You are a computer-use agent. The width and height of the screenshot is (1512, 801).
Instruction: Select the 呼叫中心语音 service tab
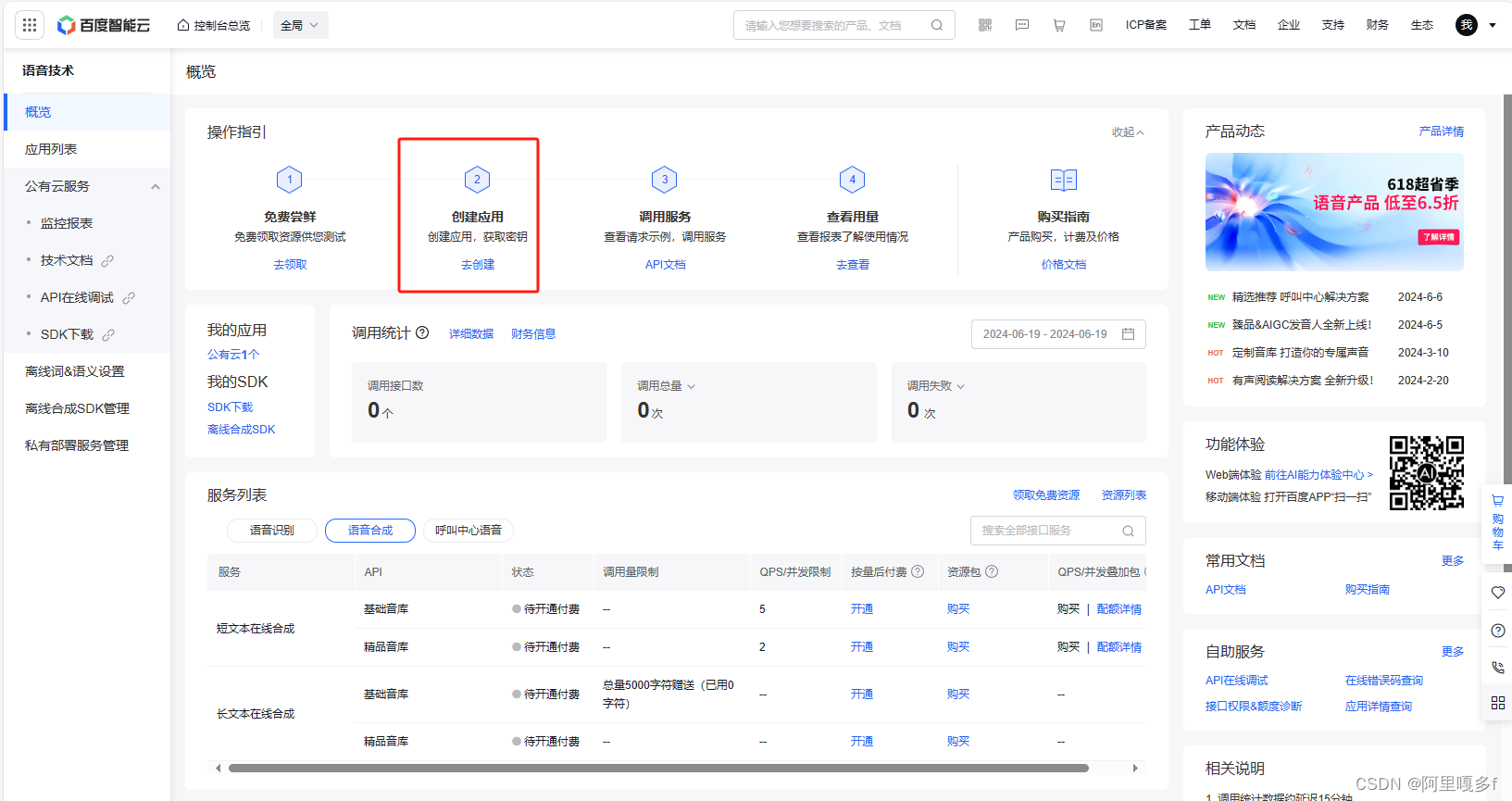[x=469, y=531]
